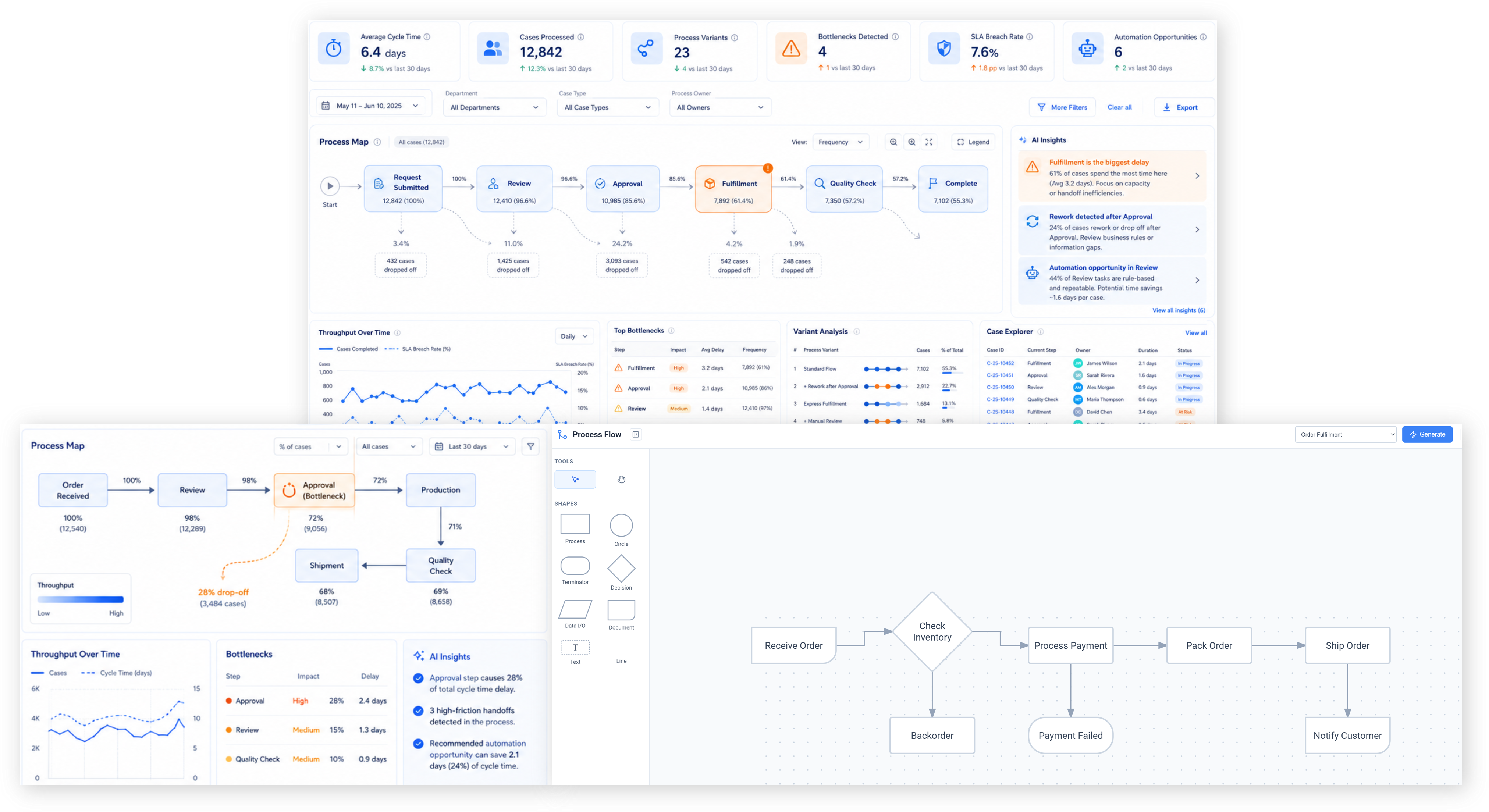This screenshot has width=1489, height=812.
Task: Click the orange alert badge on Fulfillment node
Action: [x=768, y=168]
